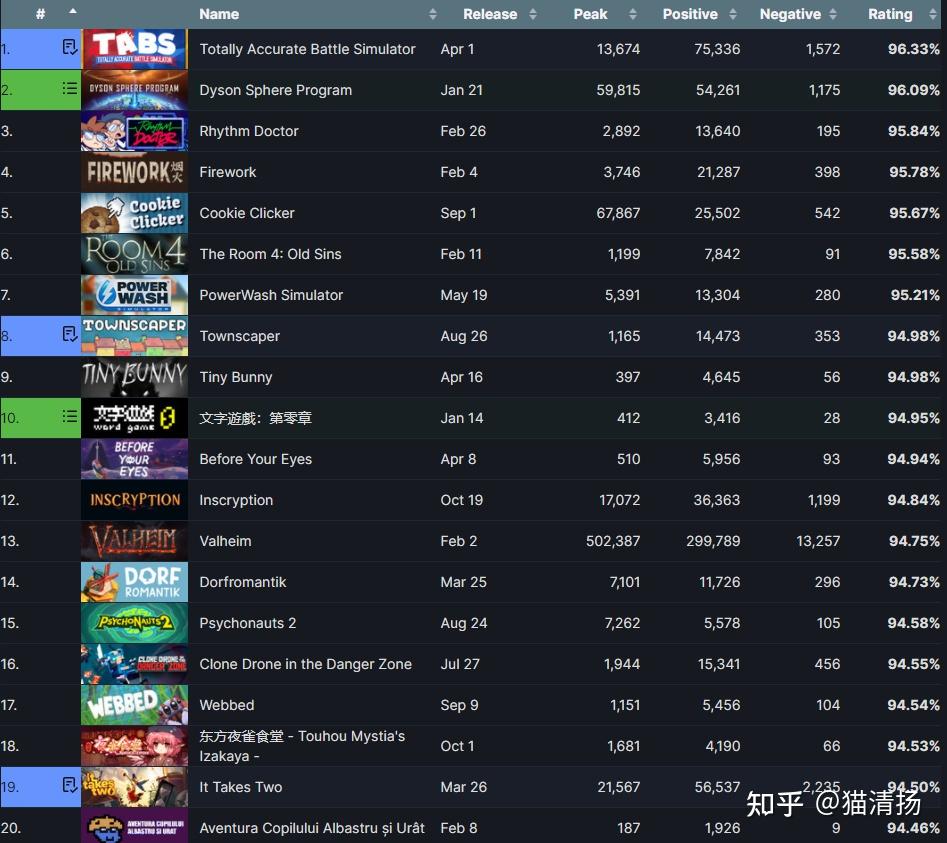
Task: Open the Dorfromantik thumbnail image
Action: (134, 582)
